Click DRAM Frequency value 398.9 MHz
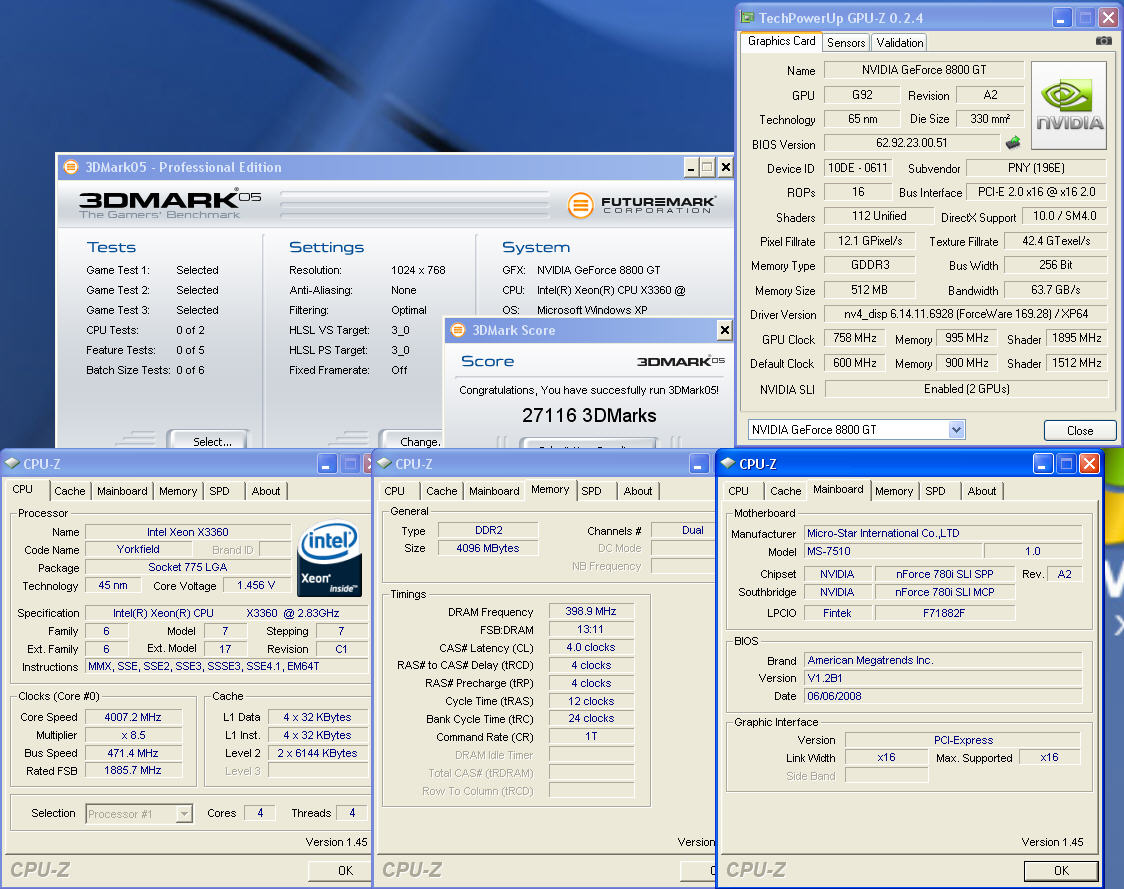Image resolution: width=1124 pixels, height=889 pixels. tap(591, 612)
